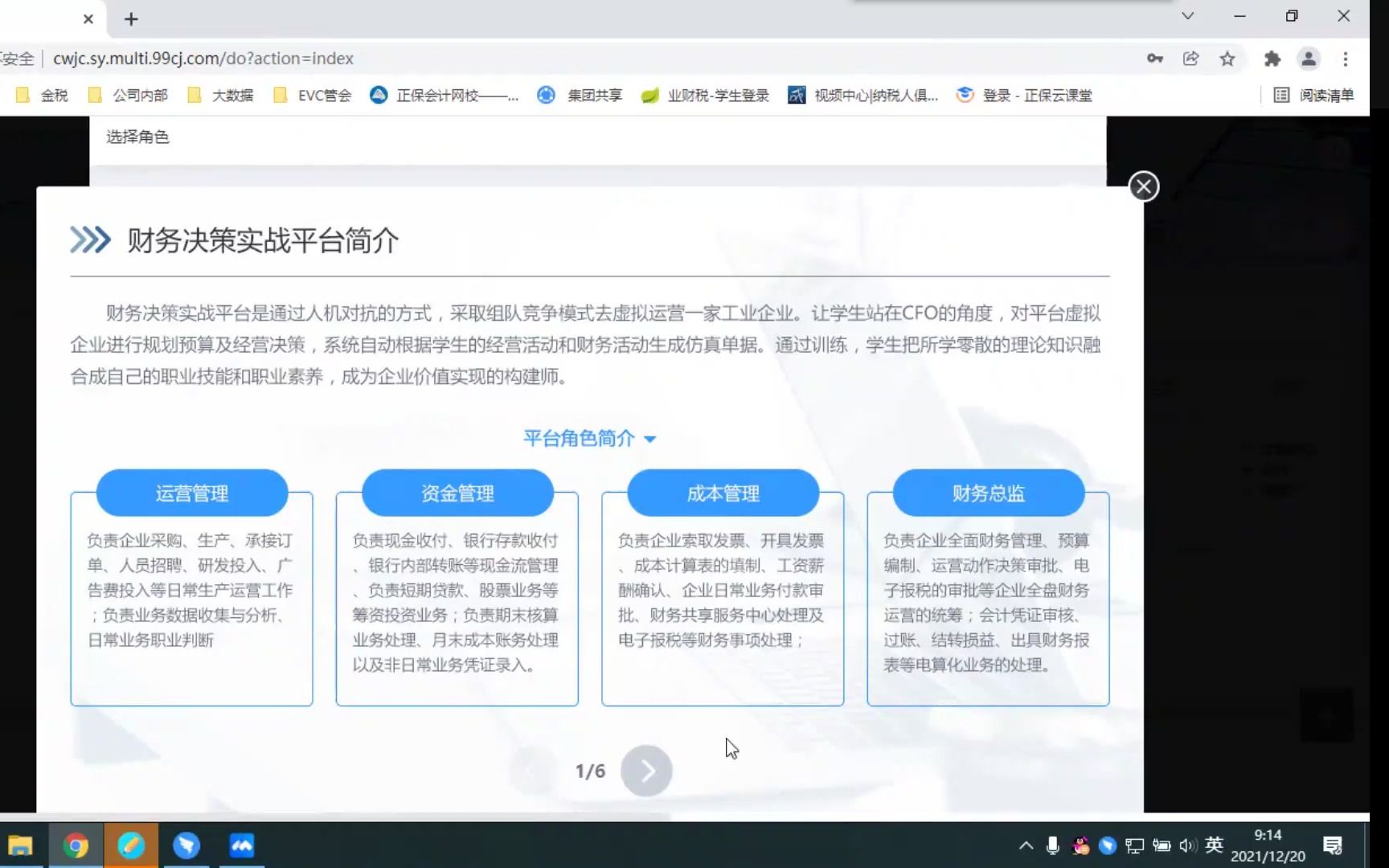This screenshot has width=1389, height=868.
Task: Click the saved password key icon
Action: (x=1155, y=59)
